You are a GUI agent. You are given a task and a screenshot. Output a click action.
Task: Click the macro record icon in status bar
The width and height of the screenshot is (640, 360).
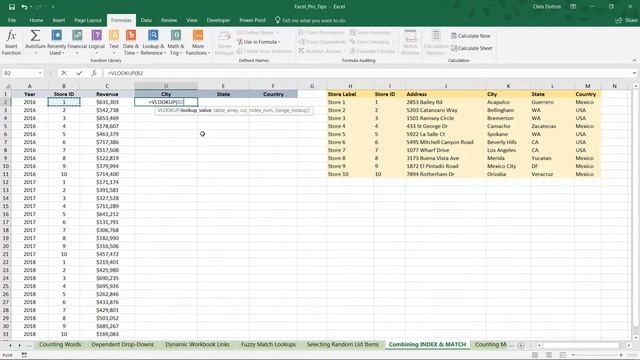coord(24,355)
